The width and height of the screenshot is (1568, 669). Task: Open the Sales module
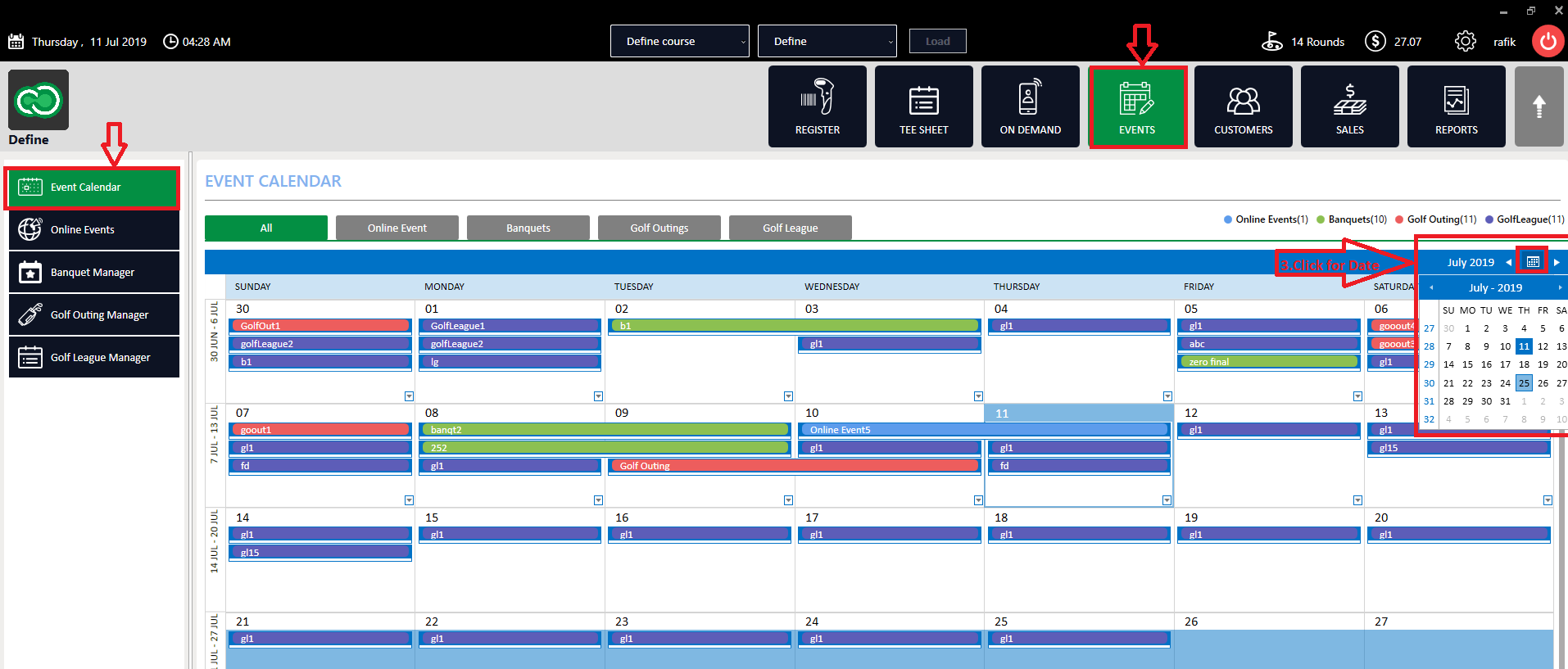tap(1349, 106)
